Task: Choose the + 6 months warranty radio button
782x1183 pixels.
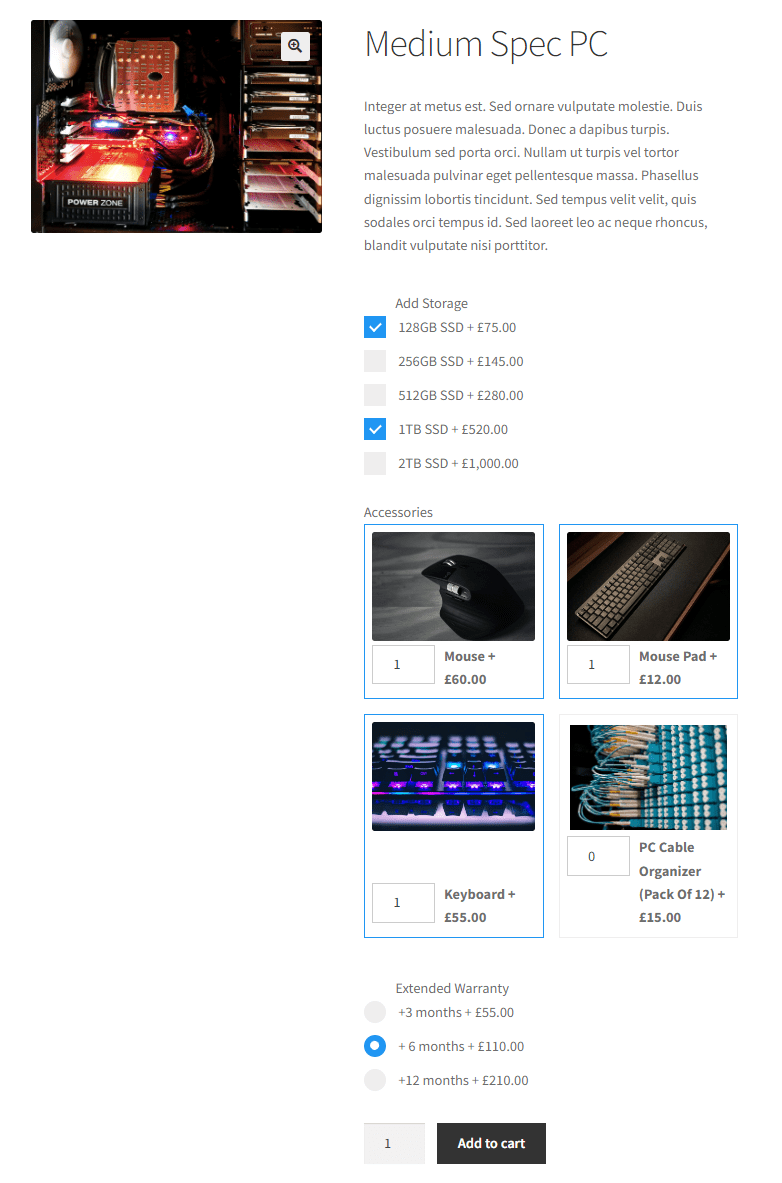Action: click(375, 1046)
